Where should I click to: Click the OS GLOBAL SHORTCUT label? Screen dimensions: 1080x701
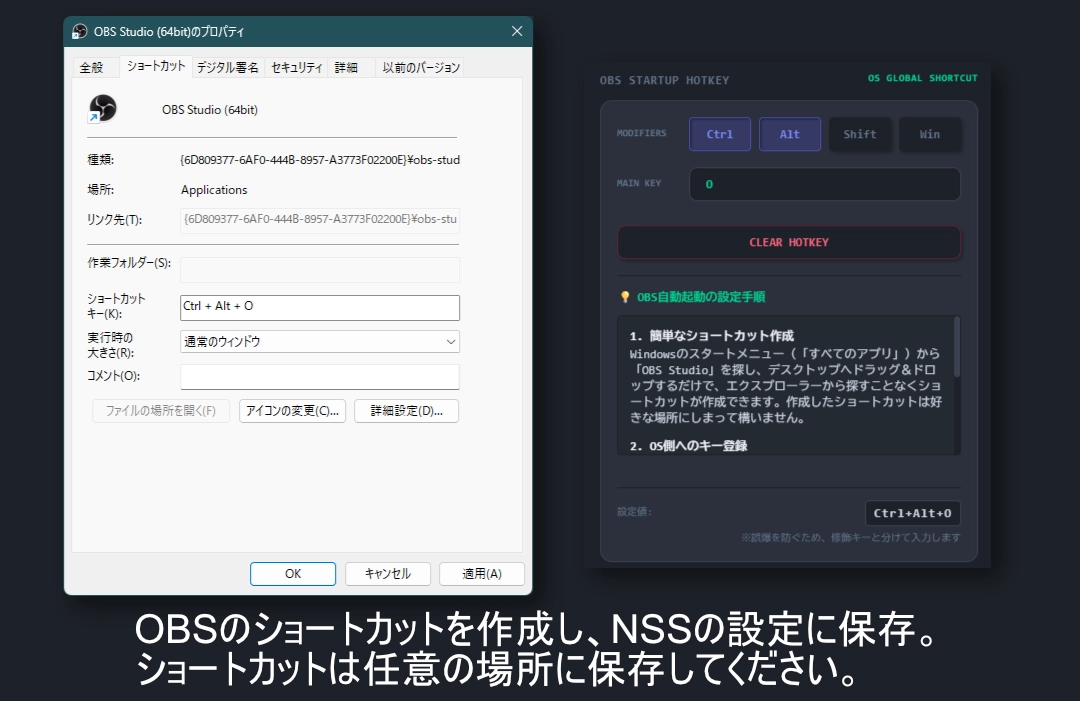pos(922,78)
